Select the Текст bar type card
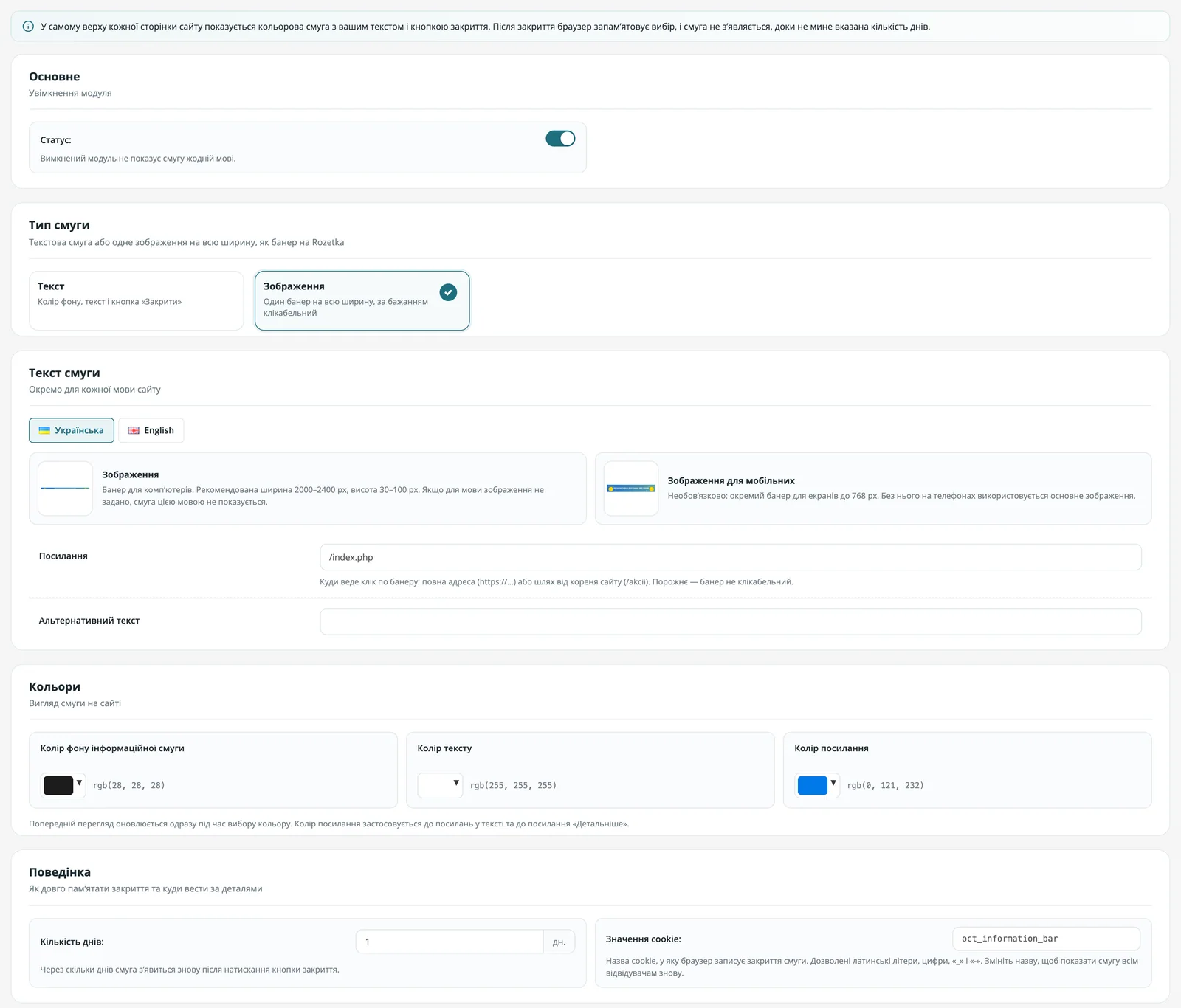1181x1008 pixels. coord(137,300)
